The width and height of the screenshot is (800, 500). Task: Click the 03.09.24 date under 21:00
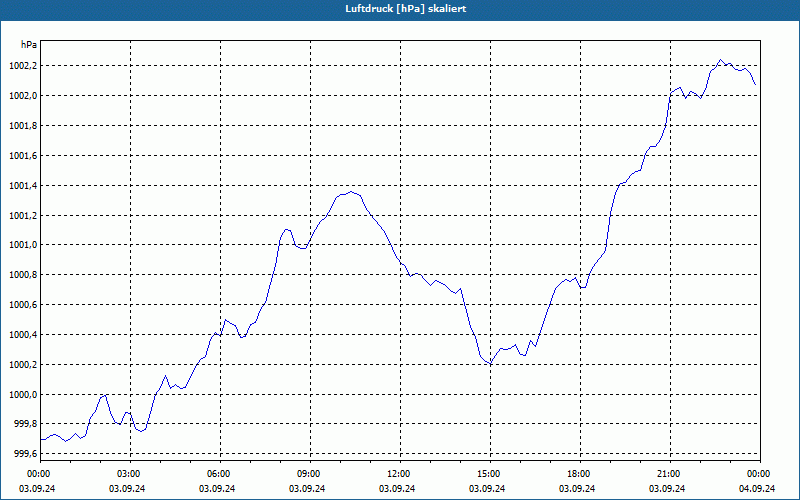tap(667, 489)
